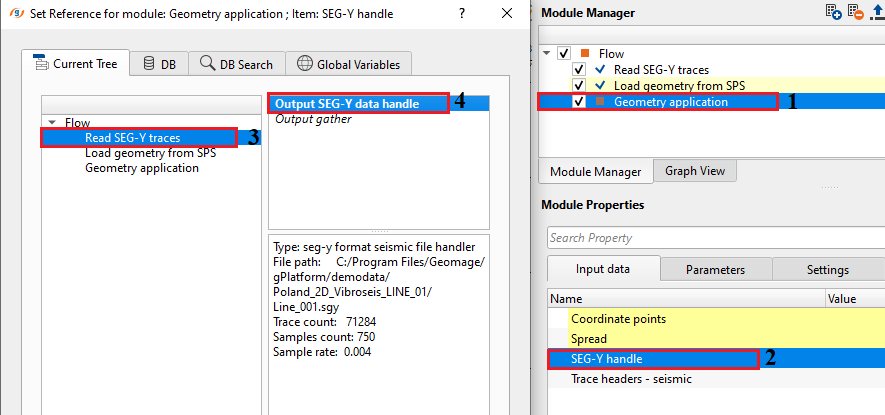Screen dimensions: 885x415
Task: Uncheck the Read SEG-Y traces module checkbox
Action: (578, 70)
